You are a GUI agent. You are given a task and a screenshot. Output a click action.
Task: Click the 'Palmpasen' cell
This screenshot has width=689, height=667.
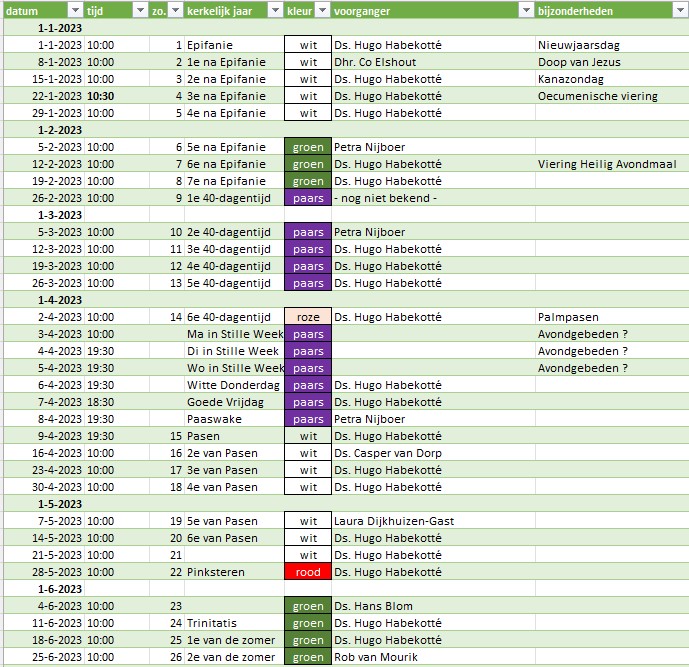[x=611, y=317]
